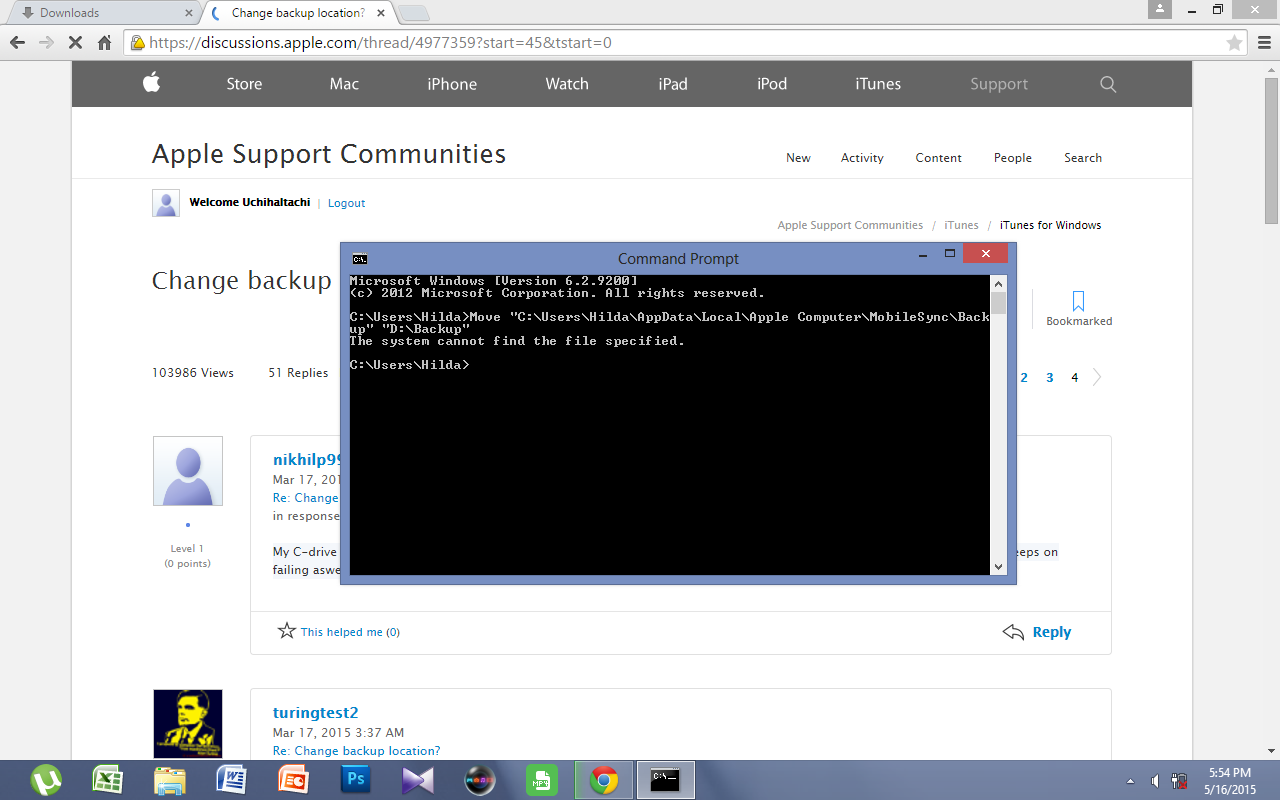
Task: Open the Re: Change backup location? link
Action: (x=356, y=751)
